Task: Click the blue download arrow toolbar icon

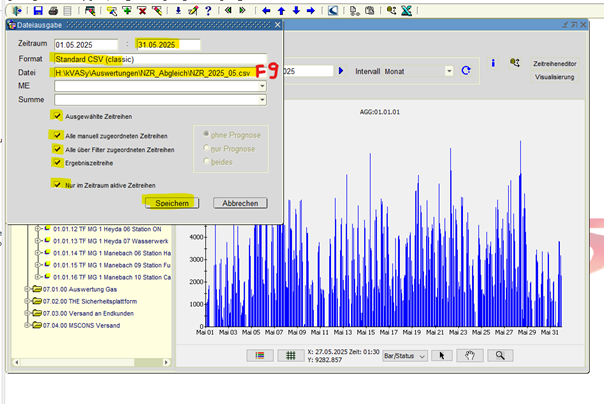Action: pyautogui.click(x=178, y=11)
